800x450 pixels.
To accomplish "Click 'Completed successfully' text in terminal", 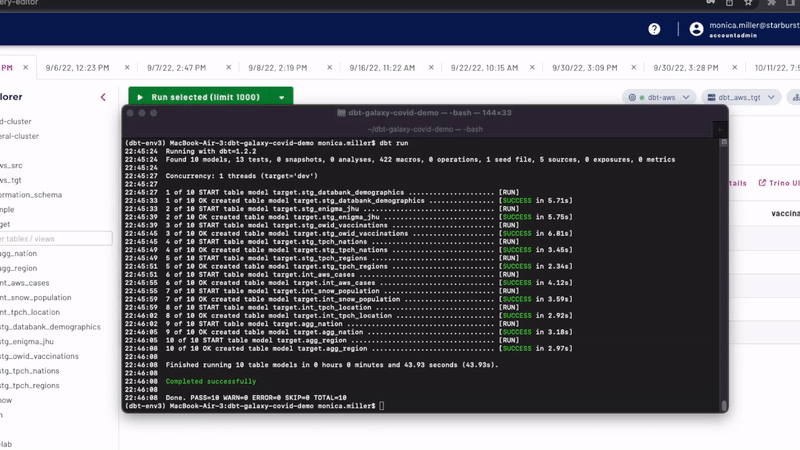I will [x=211, y=382].
